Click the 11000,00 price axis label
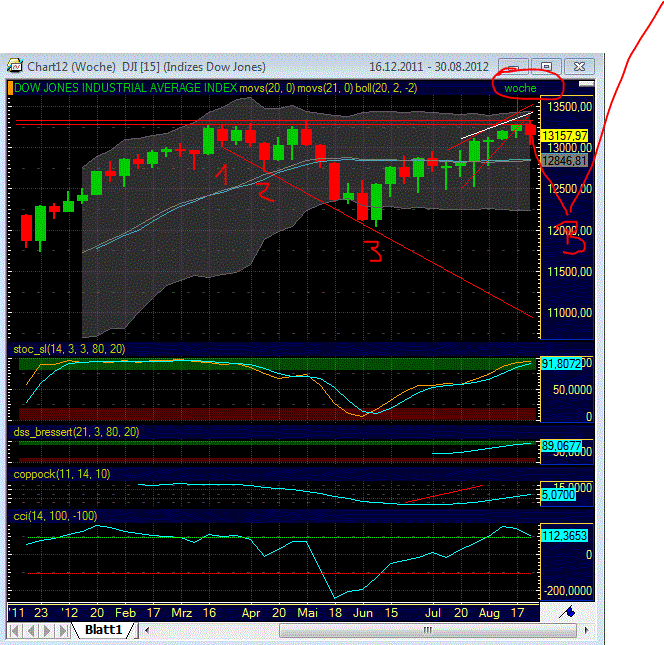This screenshot has height=645, width=664. click(570, 313)
